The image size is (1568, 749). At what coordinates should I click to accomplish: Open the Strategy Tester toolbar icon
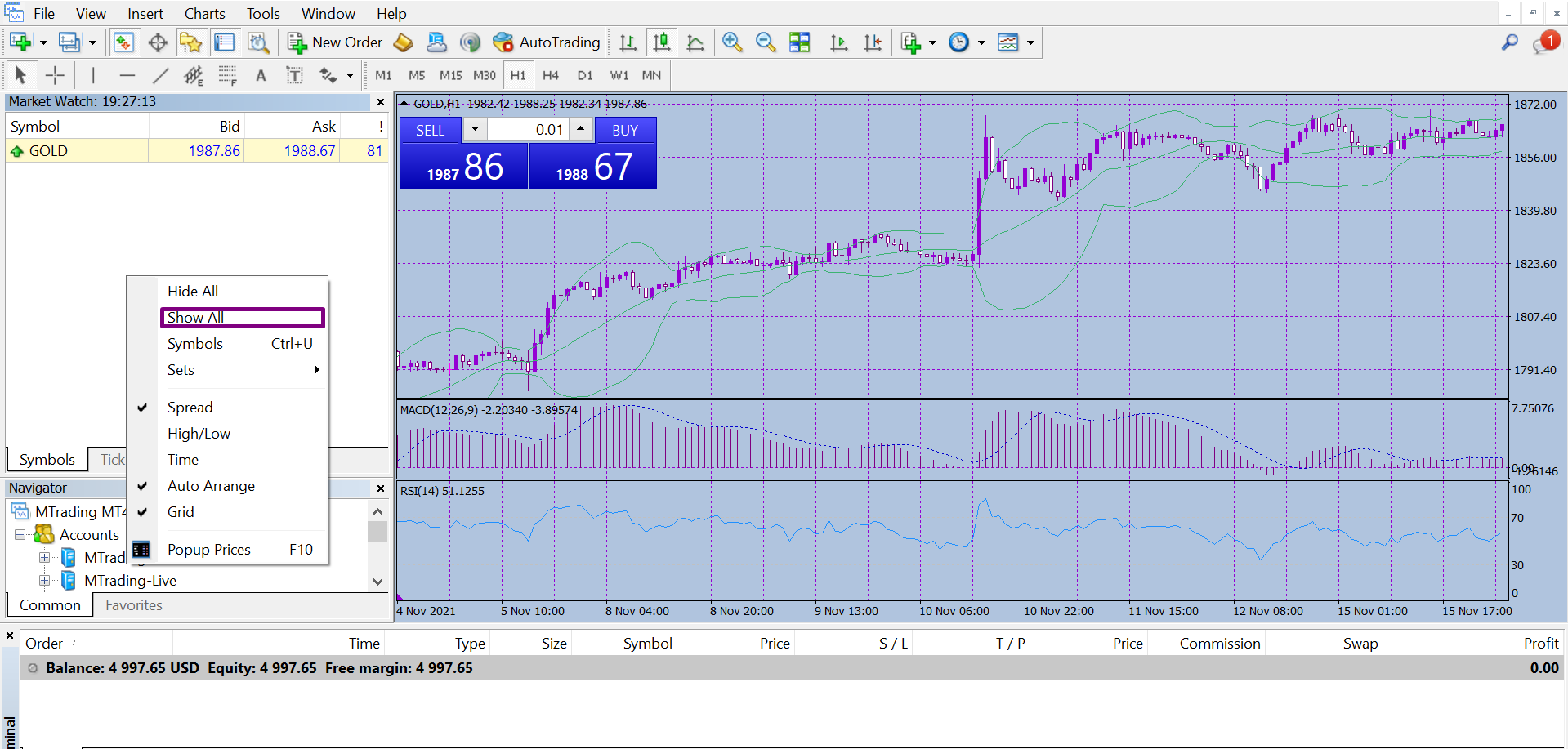tap(258, 42)
